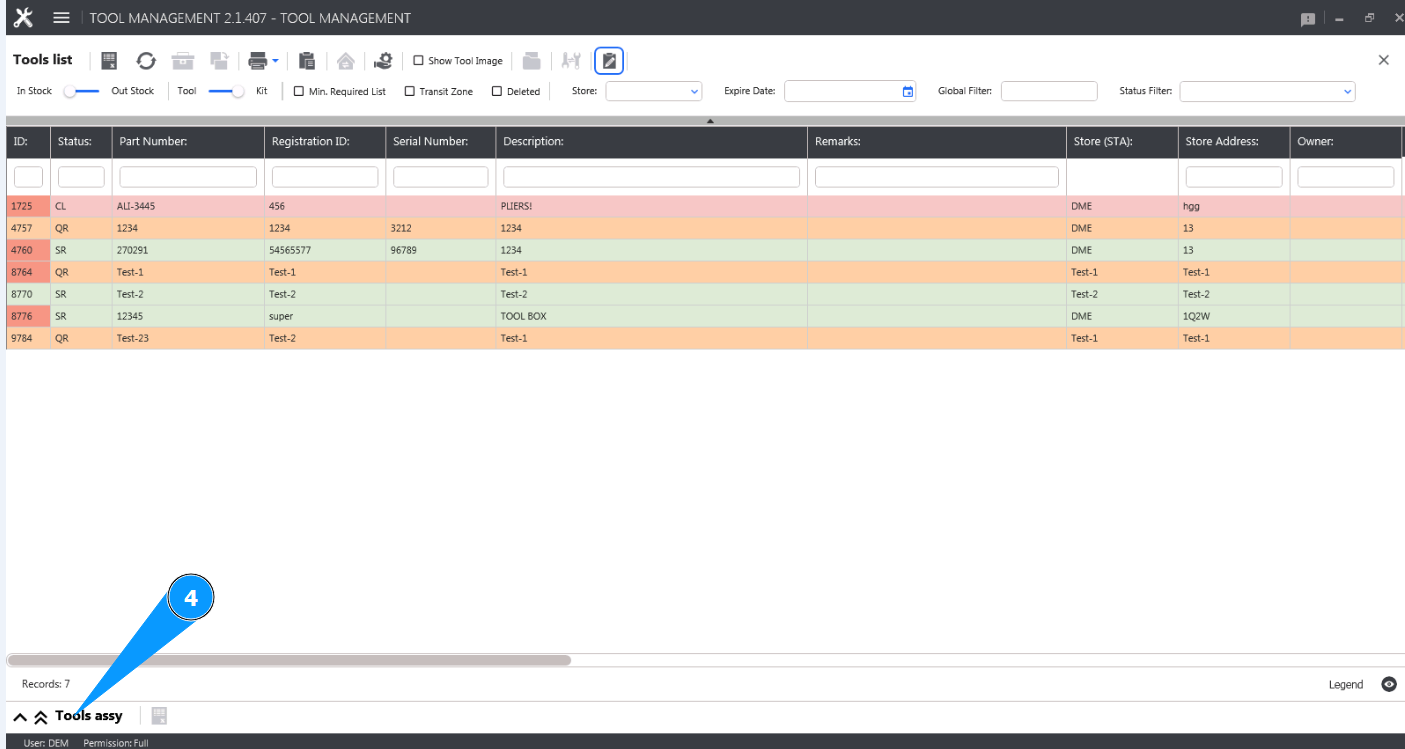Check the Min. Required List box
This screenshot has width=1405, height=749.
(x=299, y=91)
